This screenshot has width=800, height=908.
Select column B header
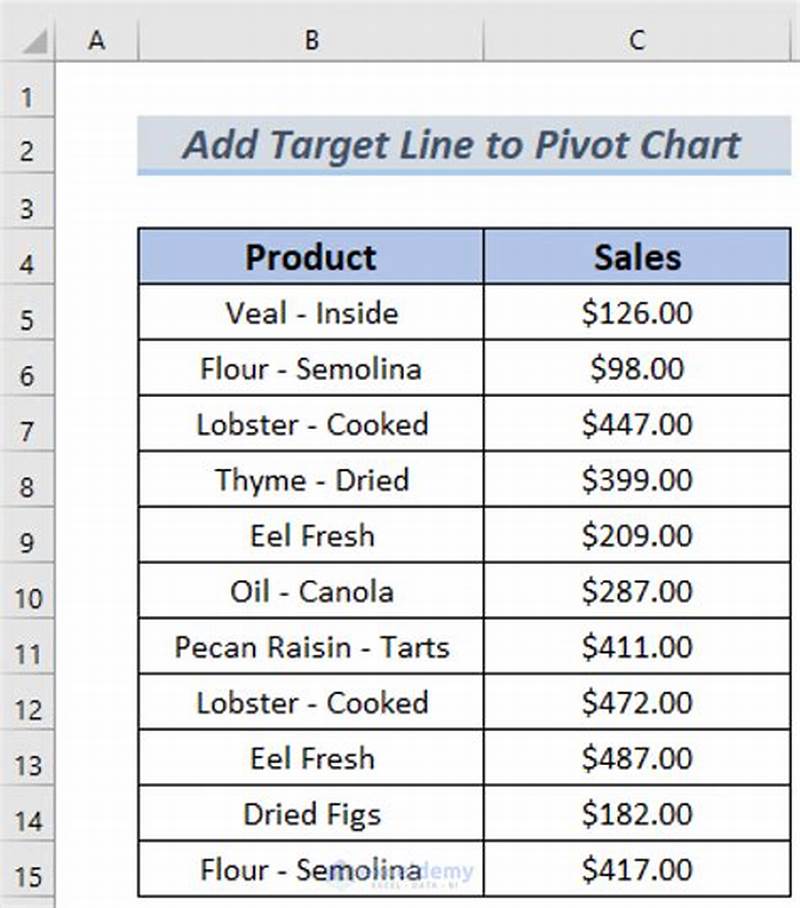312,41
